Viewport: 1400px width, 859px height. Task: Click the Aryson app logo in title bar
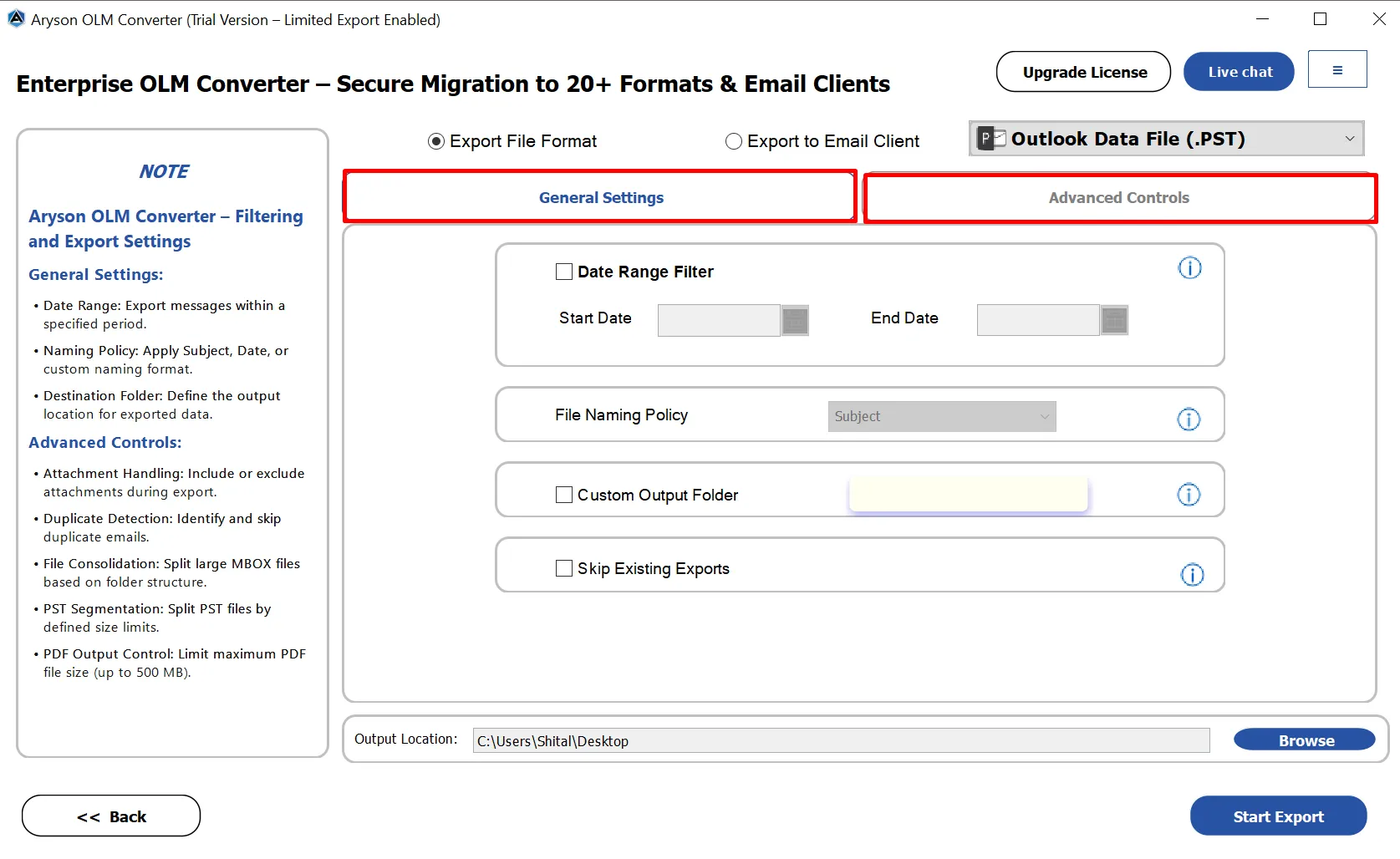pyautogui.click(x=16, y=18)
